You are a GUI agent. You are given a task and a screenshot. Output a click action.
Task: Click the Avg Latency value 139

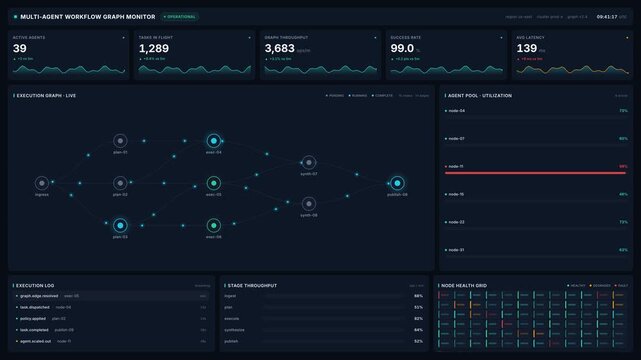point(527,49)
